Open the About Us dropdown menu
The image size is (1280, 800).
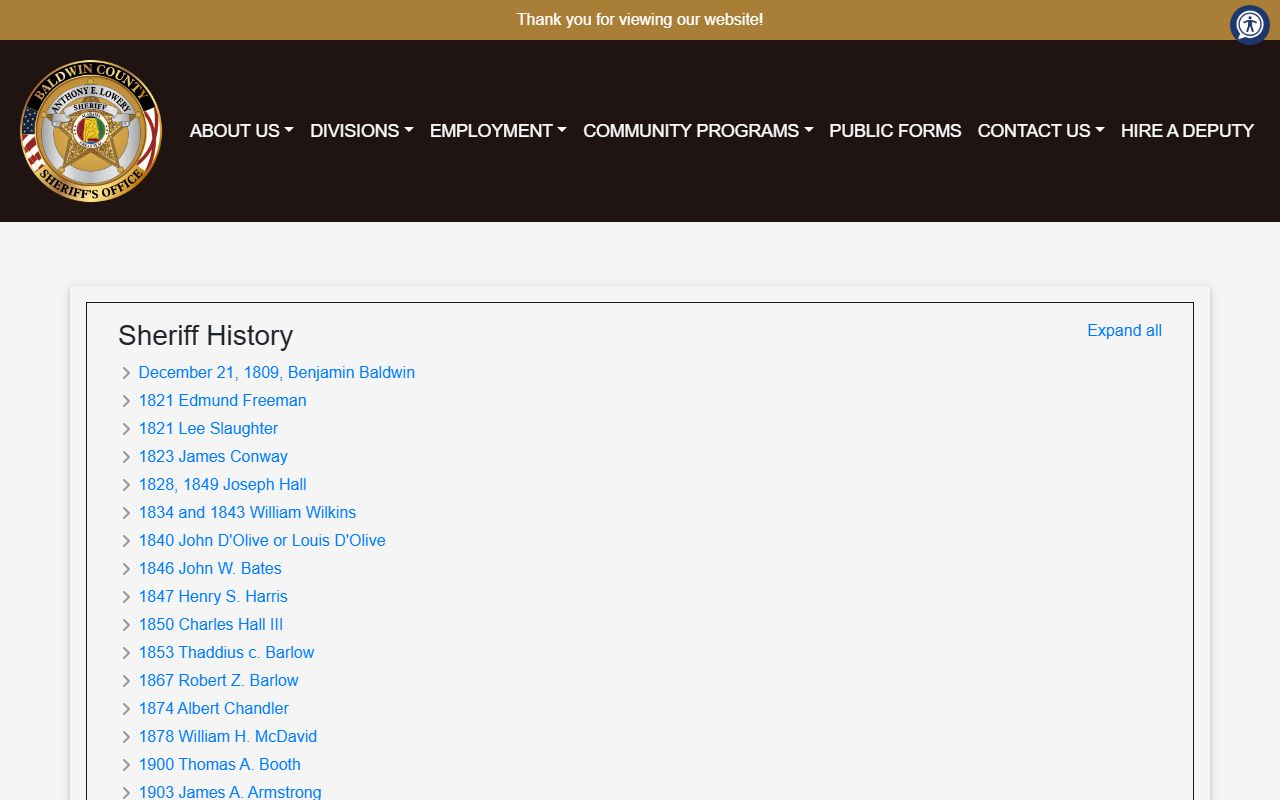(x=241, y=131)
